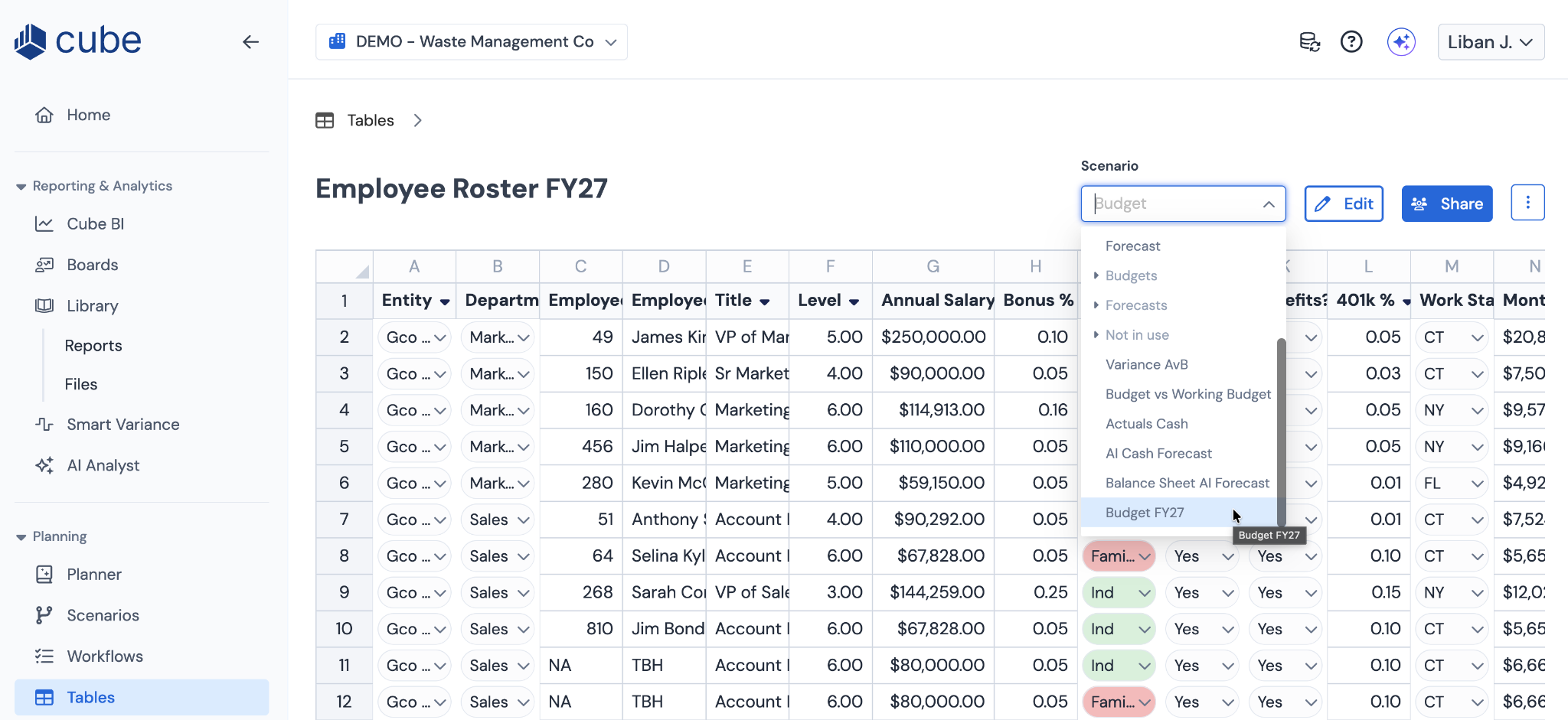The height and width of the screenshot is (720, 1568).
Task: Open the Entity column filter arrow
Action: pos(445,301)
